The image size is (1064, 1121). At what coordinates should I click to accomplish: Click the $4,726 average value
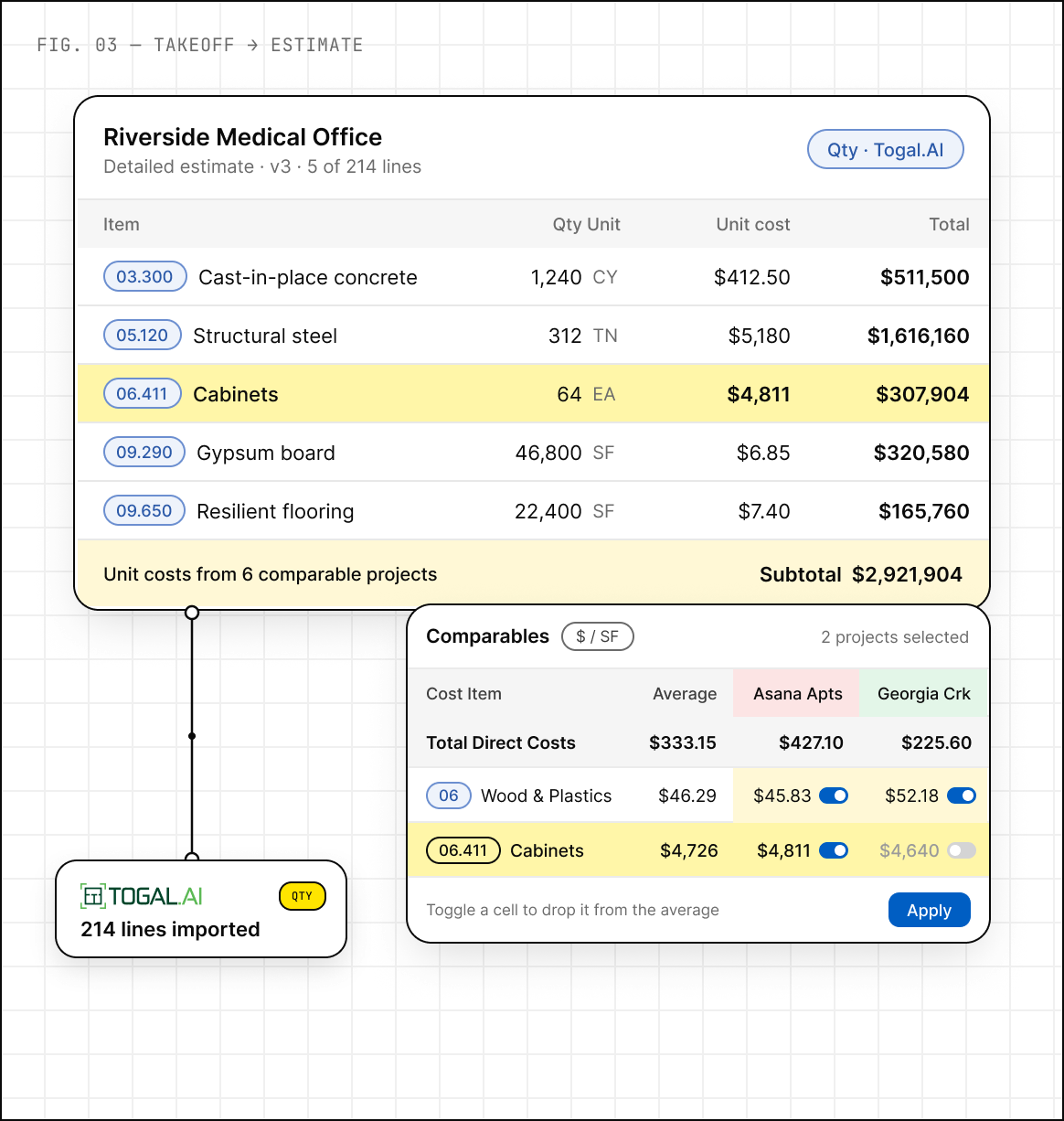click(689, 850)
